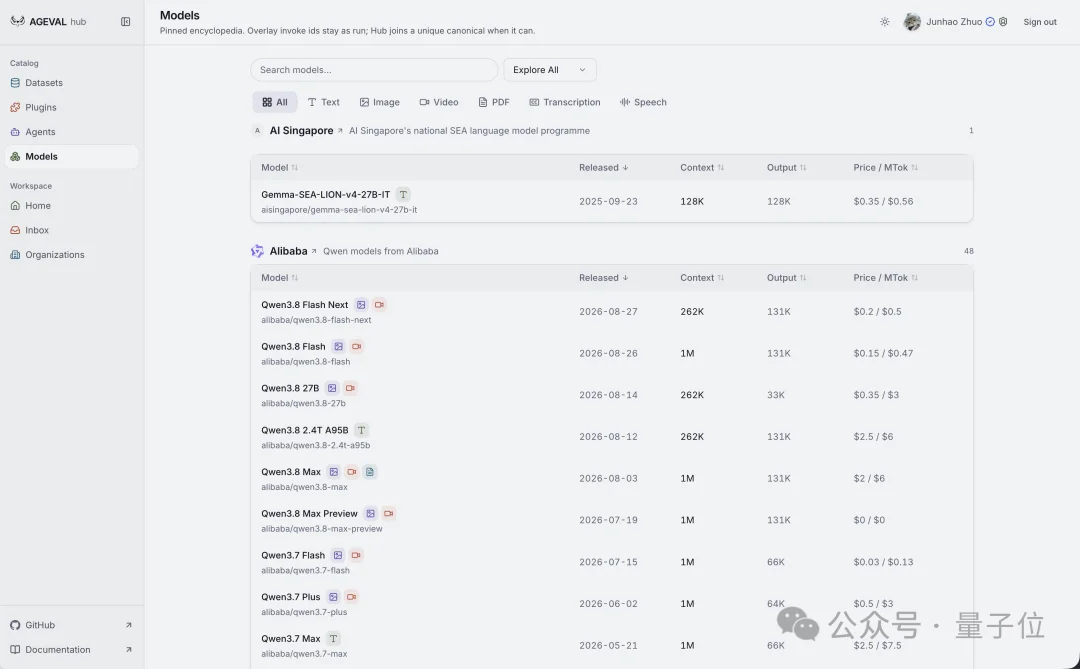Image resolution: width=1080 pixels, height=669 pixels.
Task: Click the shield badge next to Junhao Zhuo
Action: 1003,22
